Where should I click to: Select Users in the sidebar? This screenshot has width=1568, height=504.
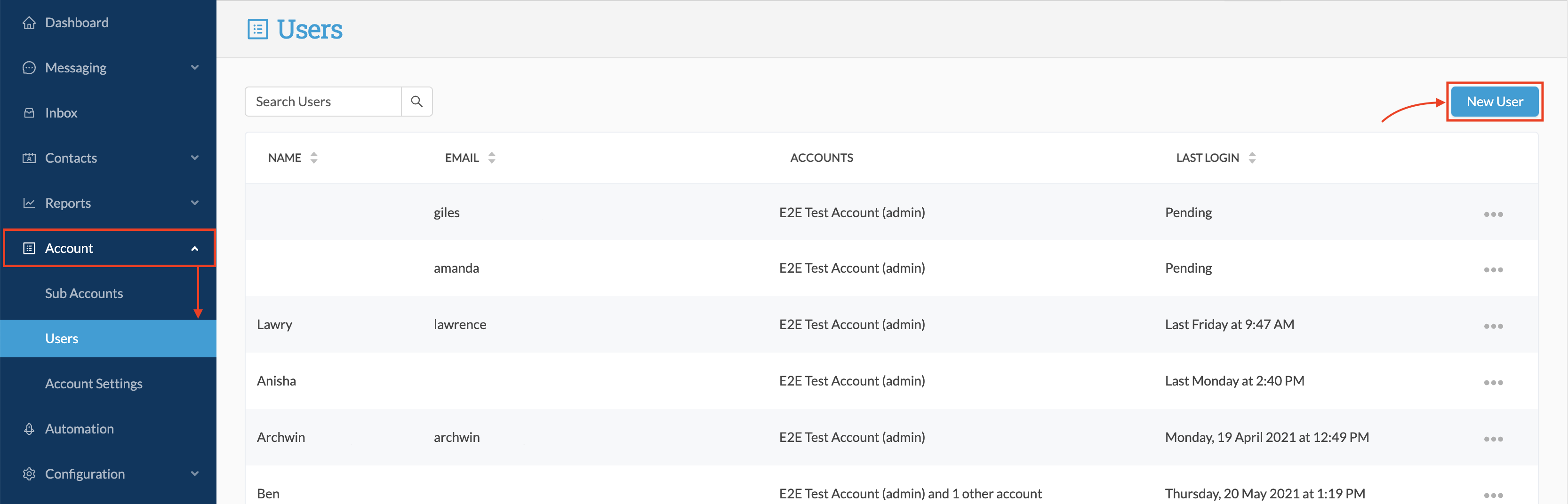coord(108,339)
